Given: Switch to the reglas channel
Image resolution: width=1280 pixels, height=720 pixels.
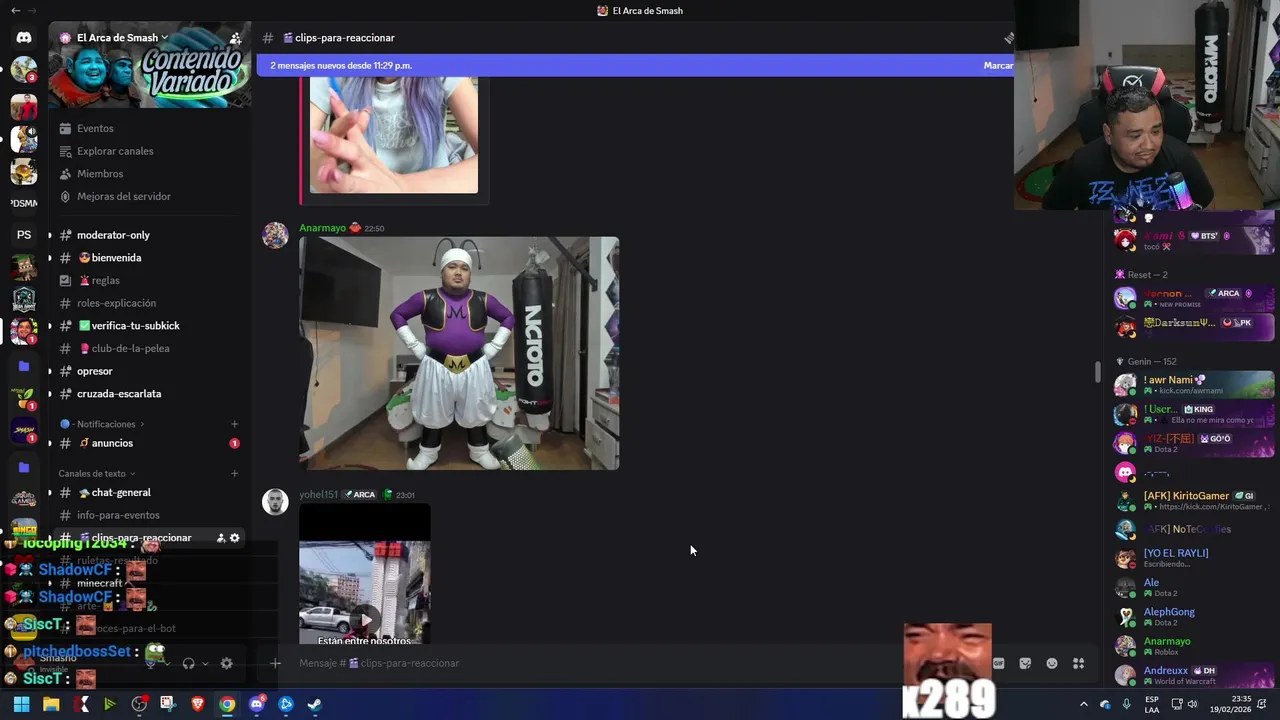Looking at the screenshot, I should pos(150,281).
